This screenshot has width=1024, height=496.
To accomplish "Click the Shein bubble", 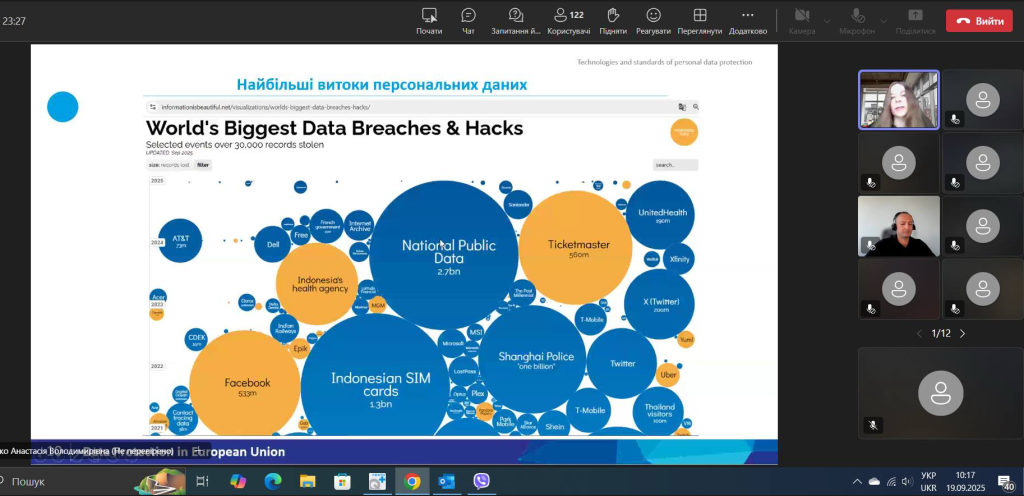I will click(x=554, y=425).
